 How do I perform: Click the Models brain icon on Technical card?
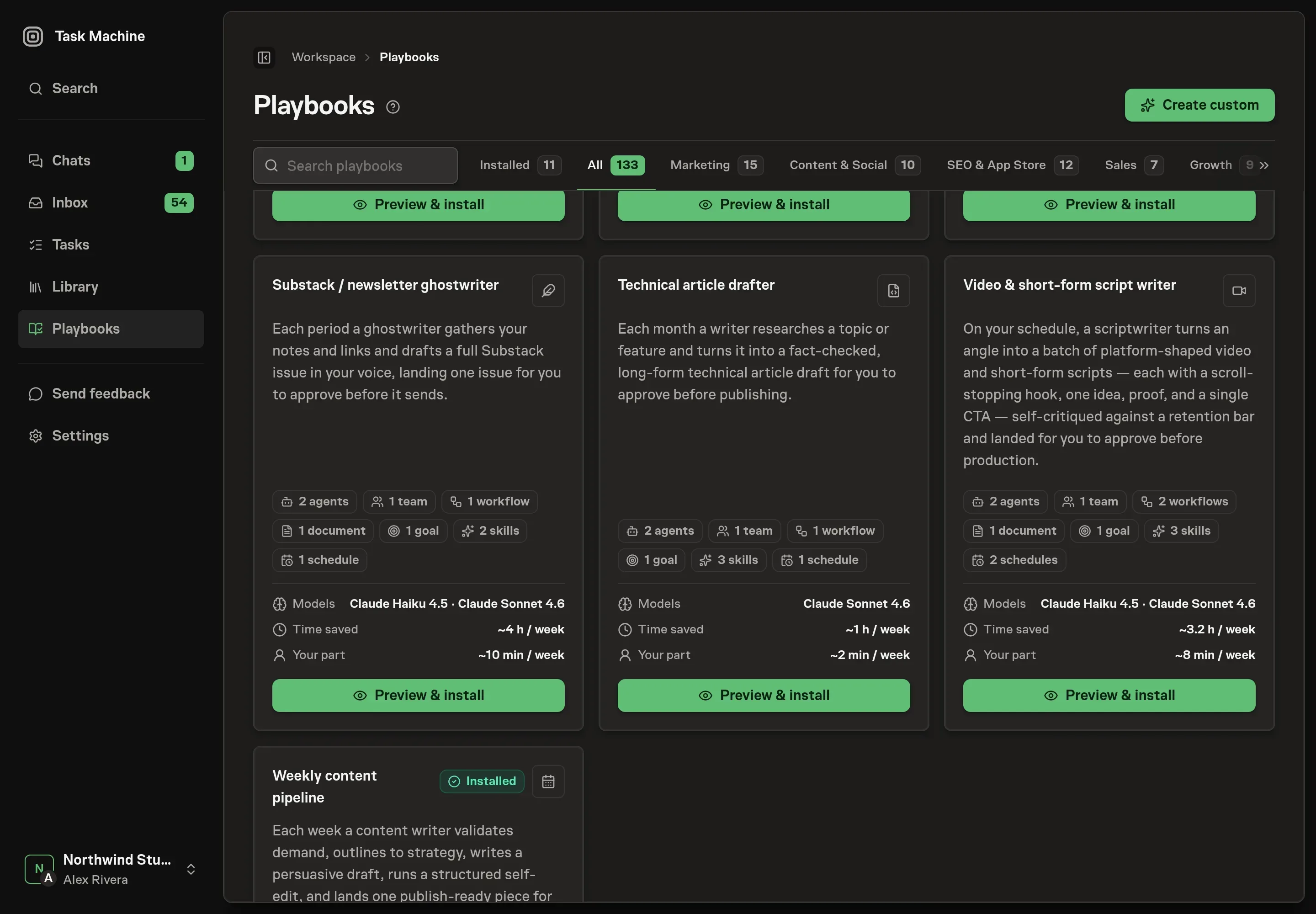tap(625, 604)
